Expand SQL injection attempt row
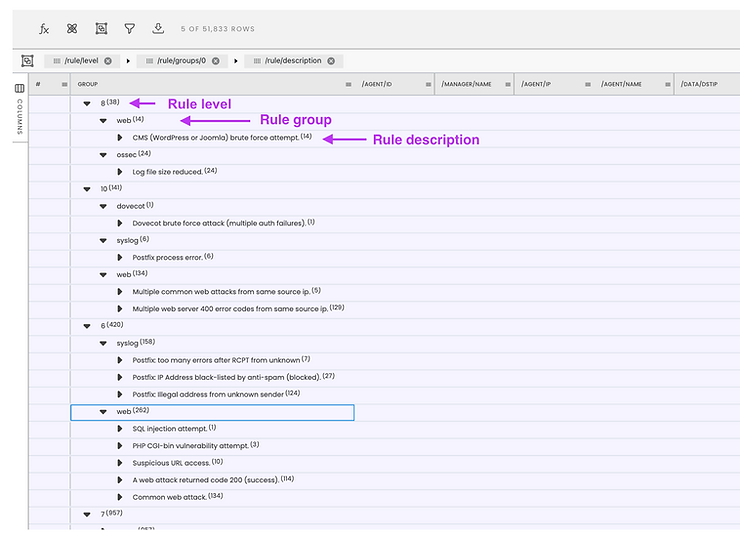Viewport: 740px width, 533px height. pyautogui.click(x=120, y=429)
